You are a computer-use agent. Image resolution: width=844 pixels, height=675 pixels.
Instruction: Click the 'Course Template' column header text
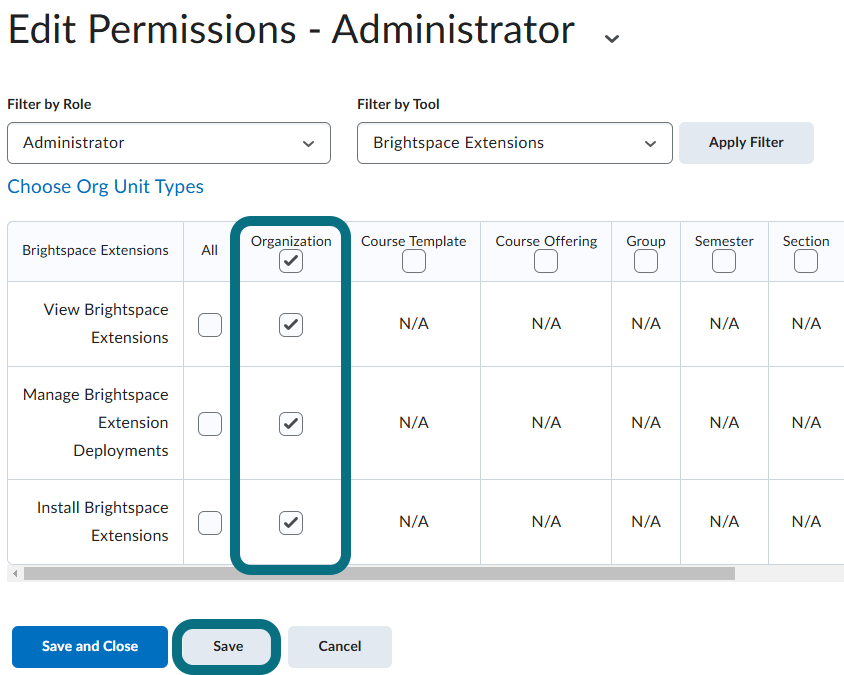click(413, 241)
